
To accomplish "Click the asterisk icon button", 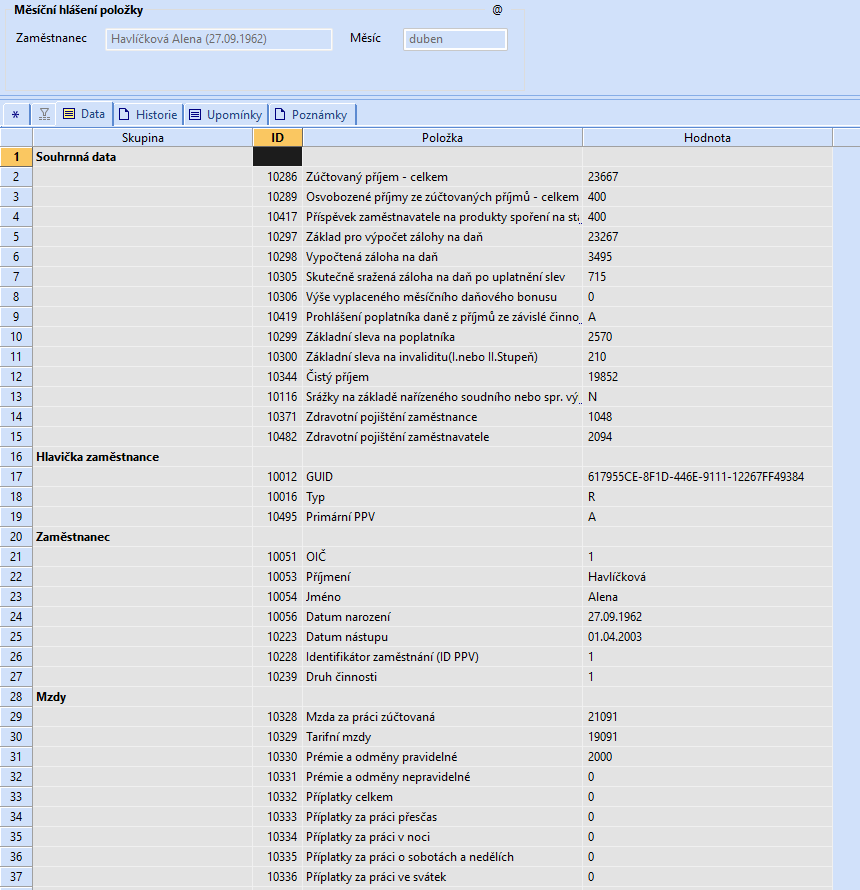I will [x=15, y=115].
